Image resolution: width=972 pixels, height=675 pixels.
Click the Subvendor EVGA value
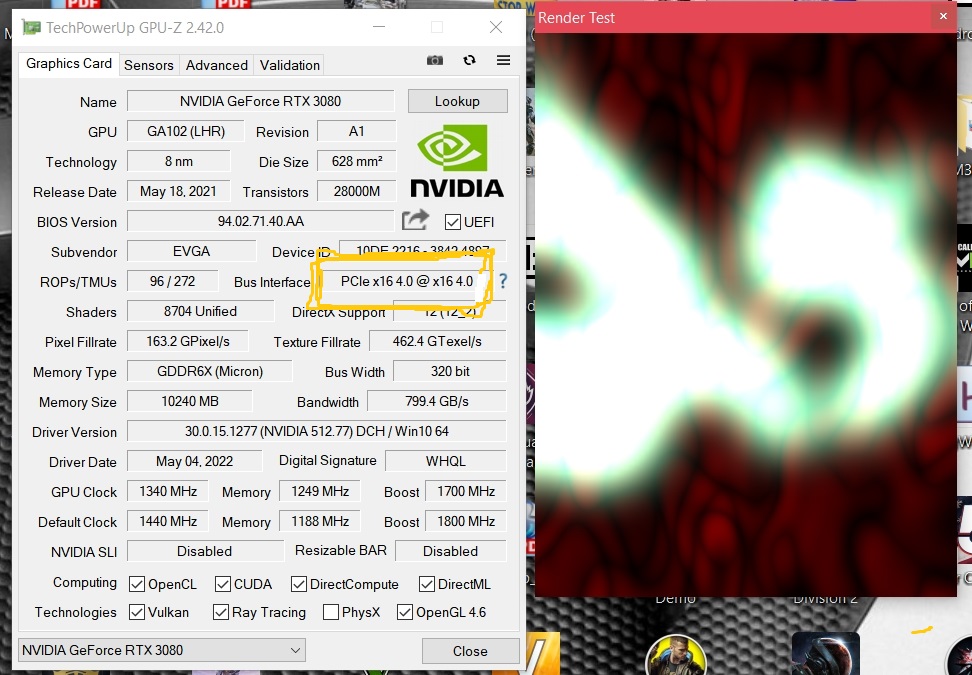192,252
